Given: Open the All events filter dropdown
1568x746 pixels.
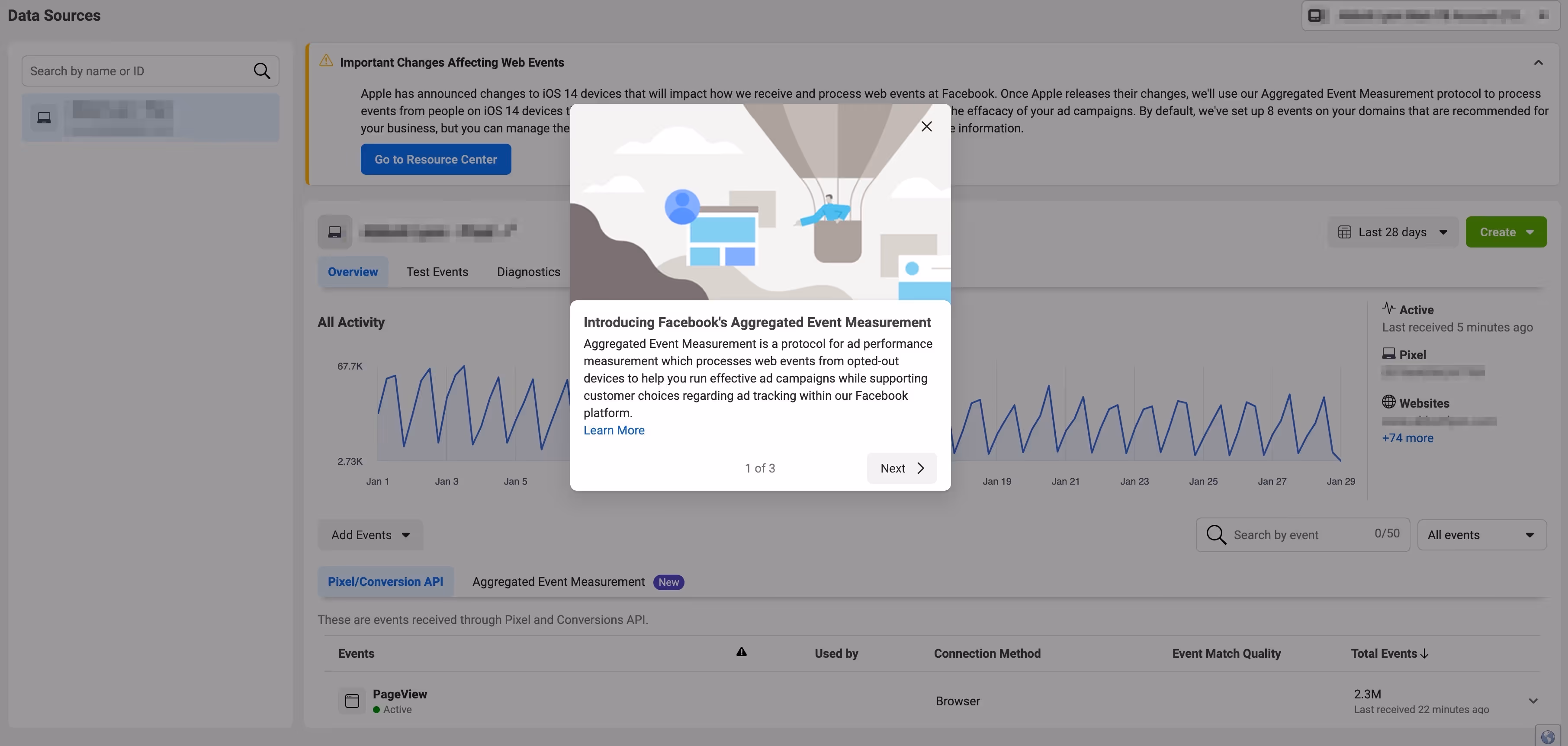Looking at the screenshot, I should tap(1481, 535).
